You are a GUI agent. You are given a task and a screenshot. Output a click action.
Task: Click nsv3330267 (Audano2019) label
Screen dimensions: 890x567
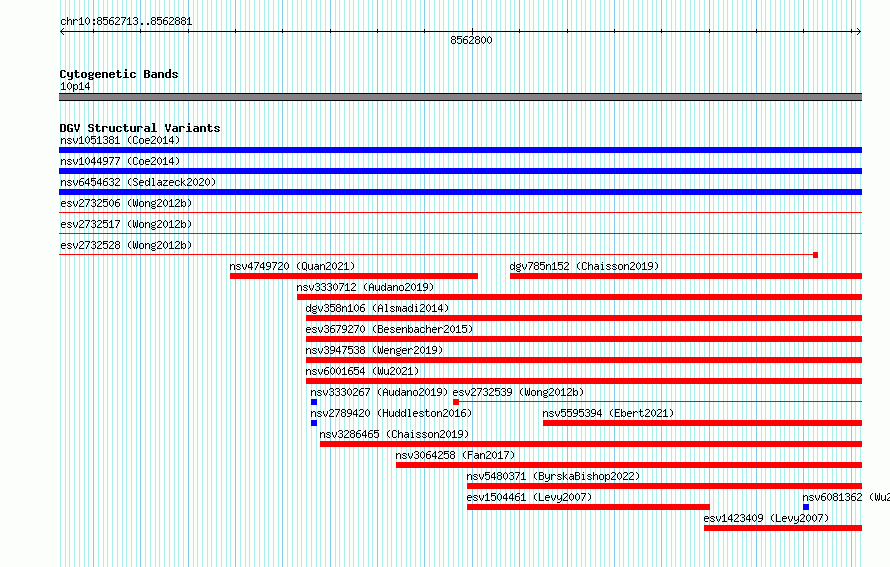click(379, 392)
